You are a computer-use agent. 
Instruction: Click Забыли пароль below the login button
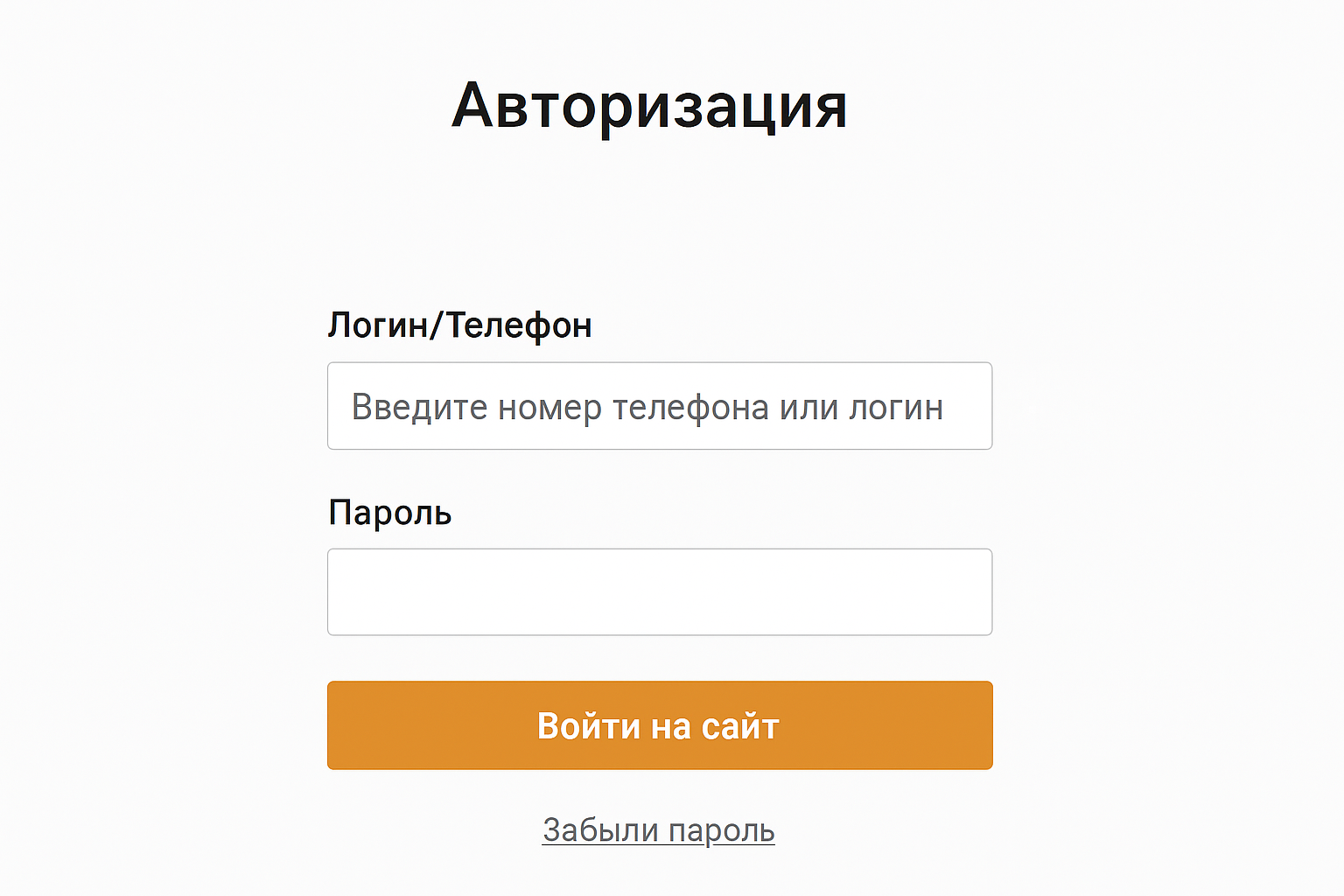tap(659, 830)
